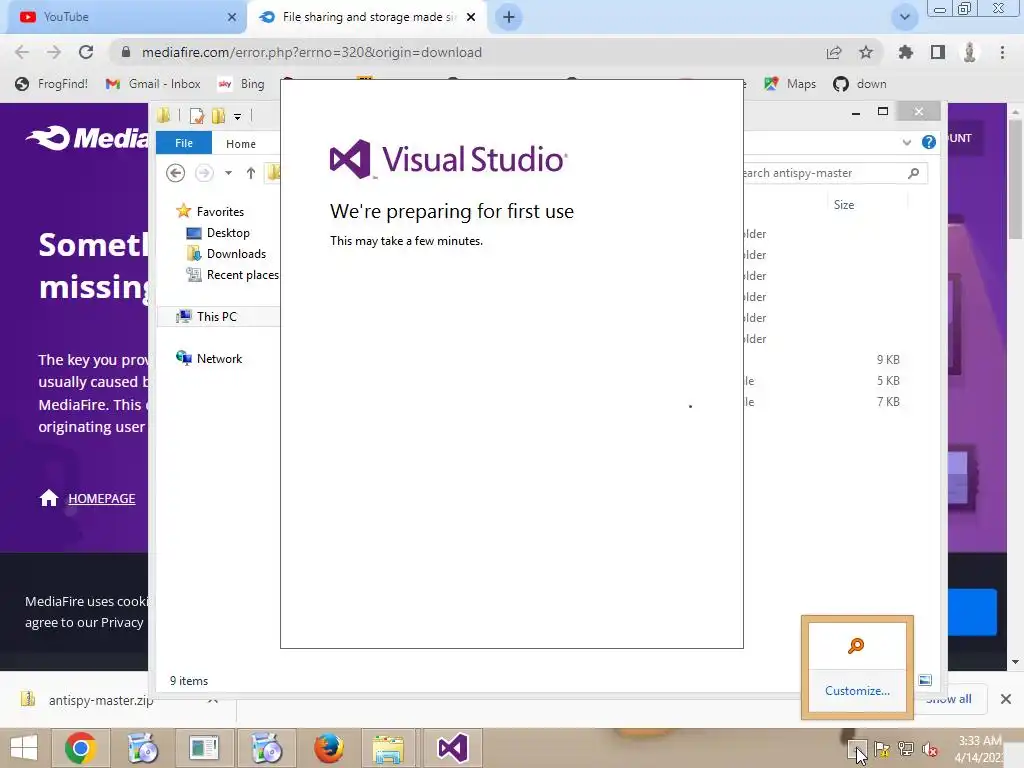Click New folder icon in Explorer quick access
1024x768 pixels.
tap(218, 116)
